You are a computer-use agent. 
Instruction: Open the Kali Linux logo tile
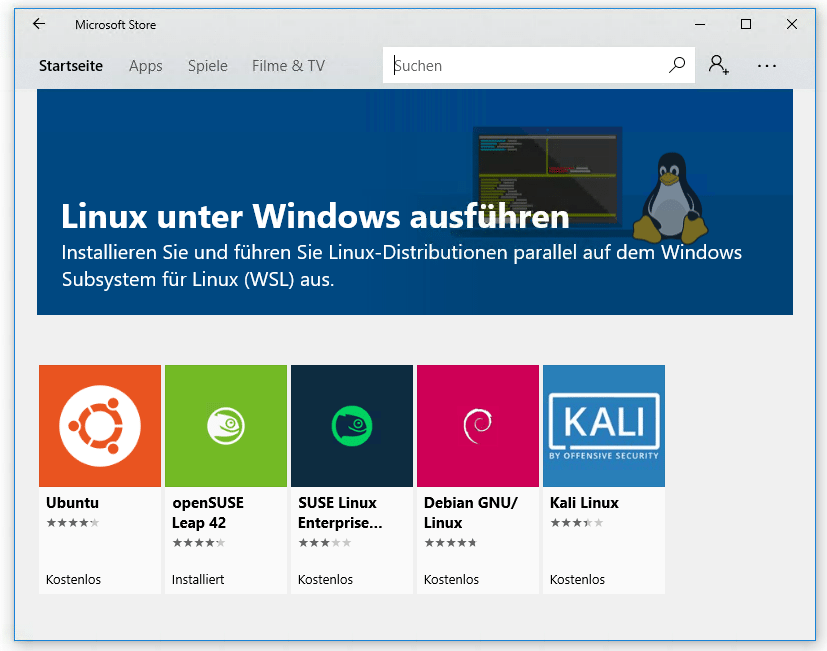(x=604, y=426)
